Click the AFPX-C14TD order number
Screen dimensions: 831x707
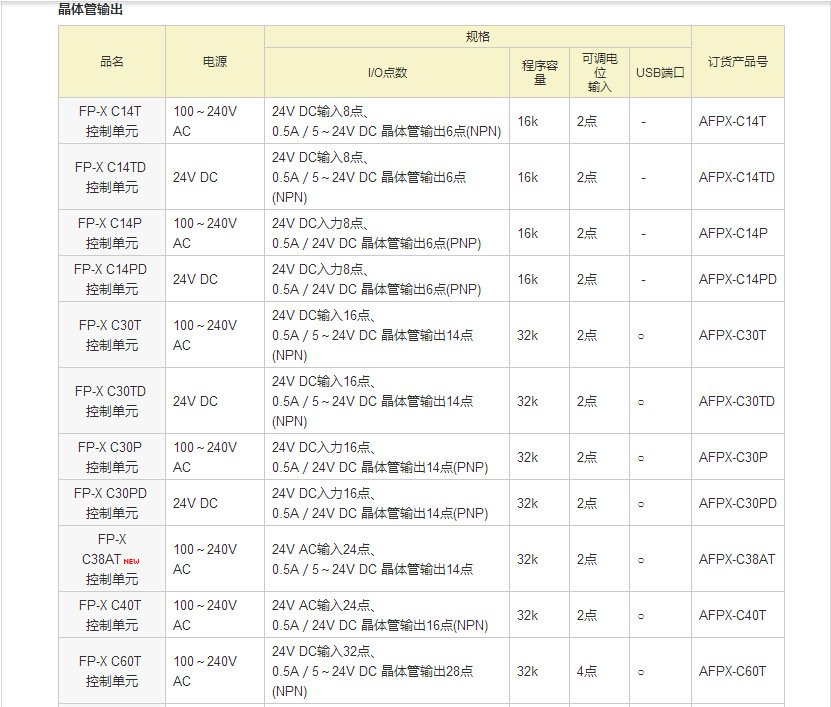[736, 177]
